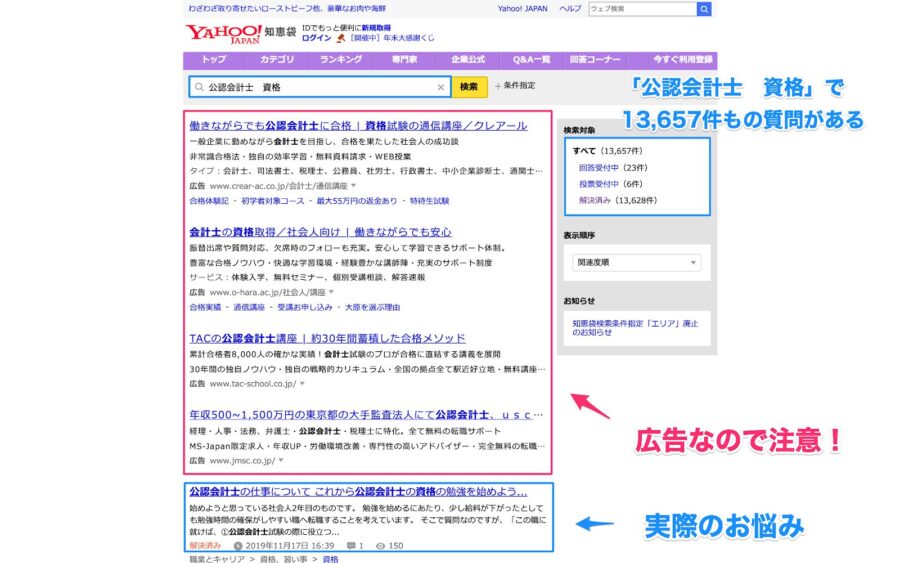Click the 大原を選ぶ理由 sitelink
This screenshot has height=563, width=900.
click(x=372, y=307)
